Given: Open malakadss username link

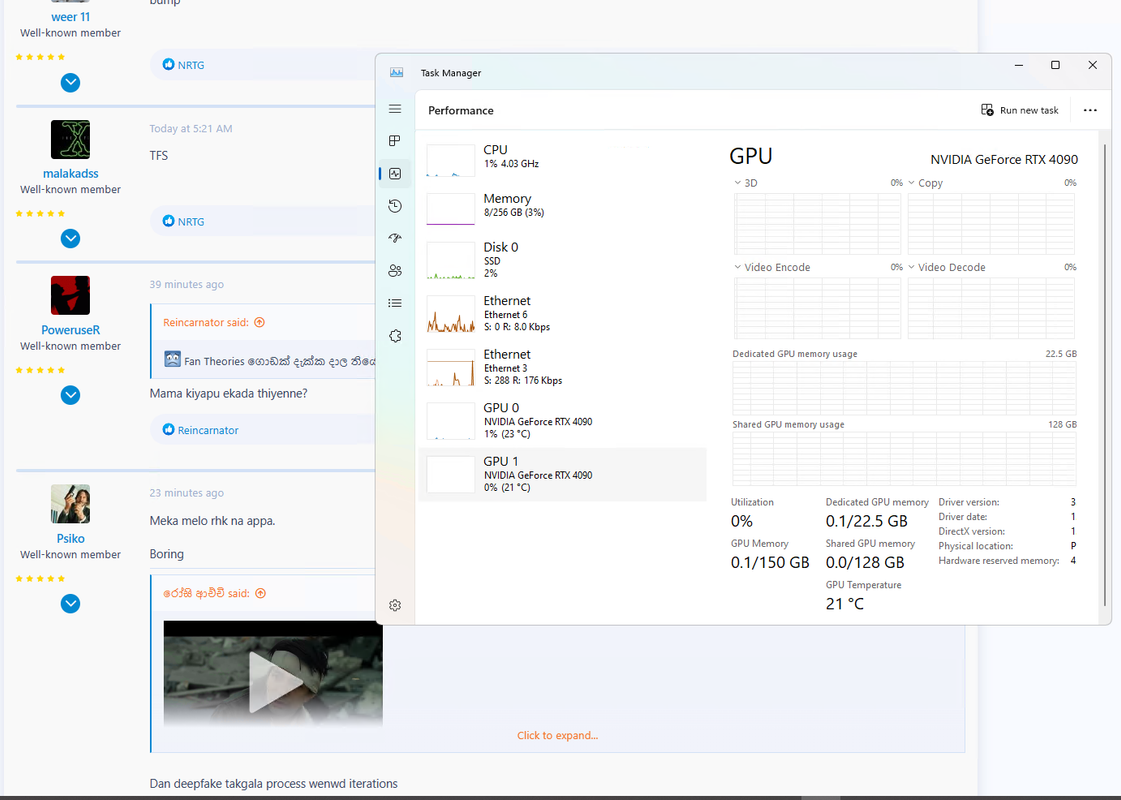Looking at the screenshot, I should click(x=70, y=174).
